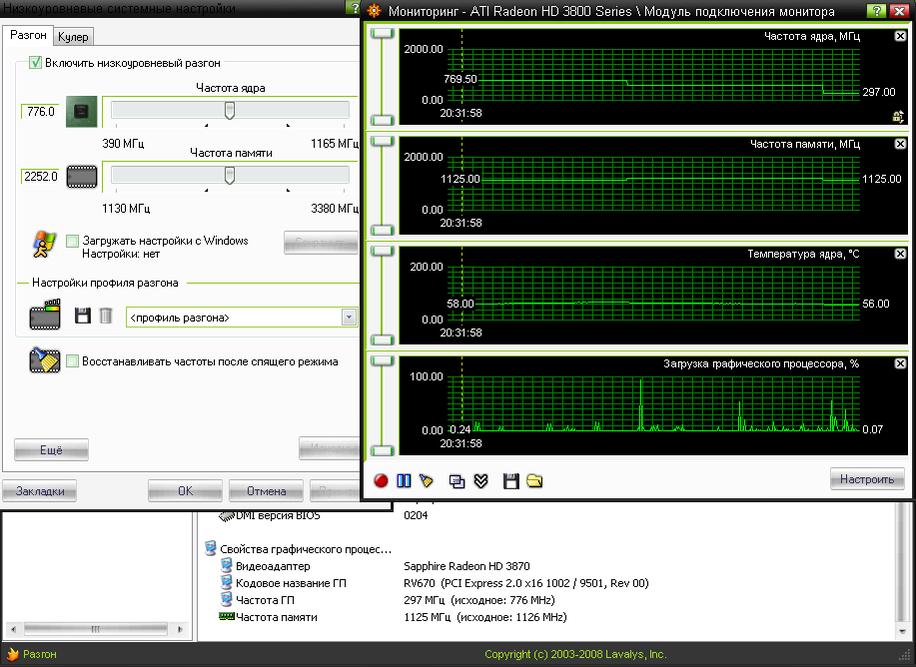Close the core frequency graph panel
This screenshot has width=916, height=667.
(899, 35)
